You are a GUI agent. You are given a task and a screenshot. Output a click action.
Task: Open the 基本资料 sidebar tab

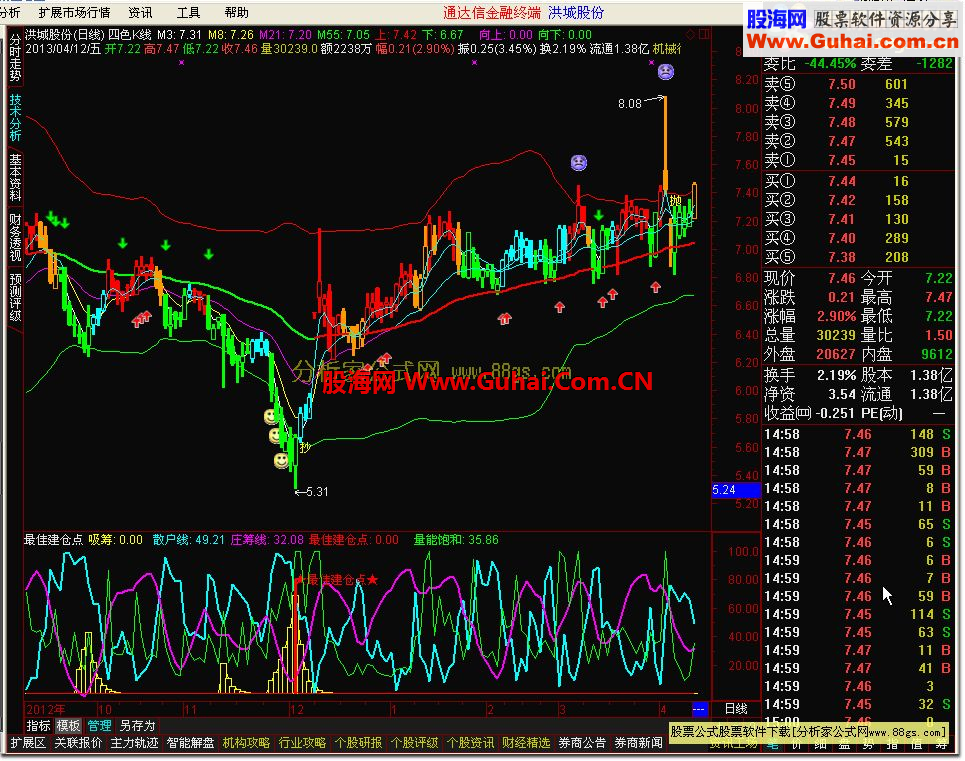click(x=15, y=177)
